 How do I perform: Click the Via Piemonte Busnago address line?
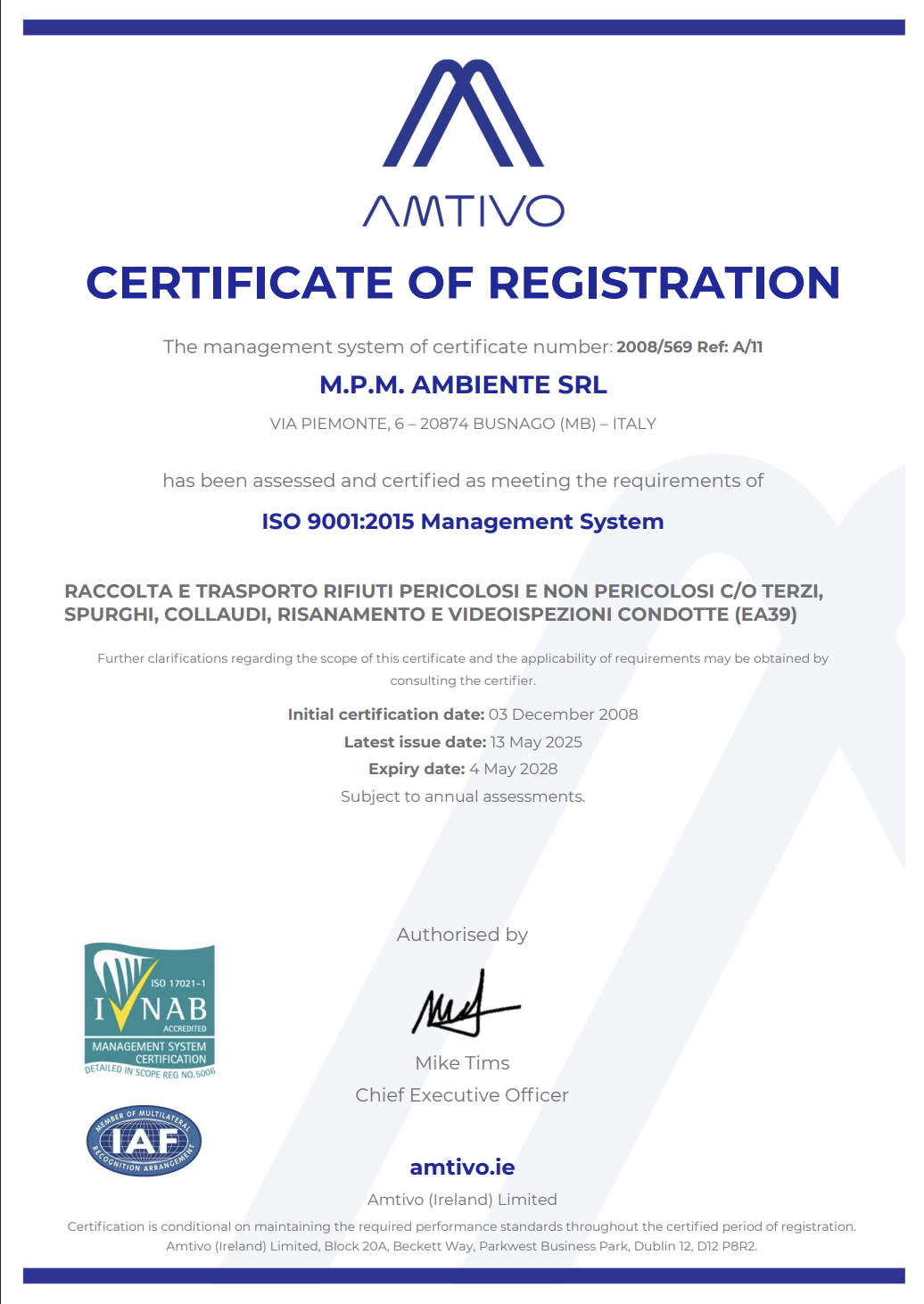coord(463,424)
